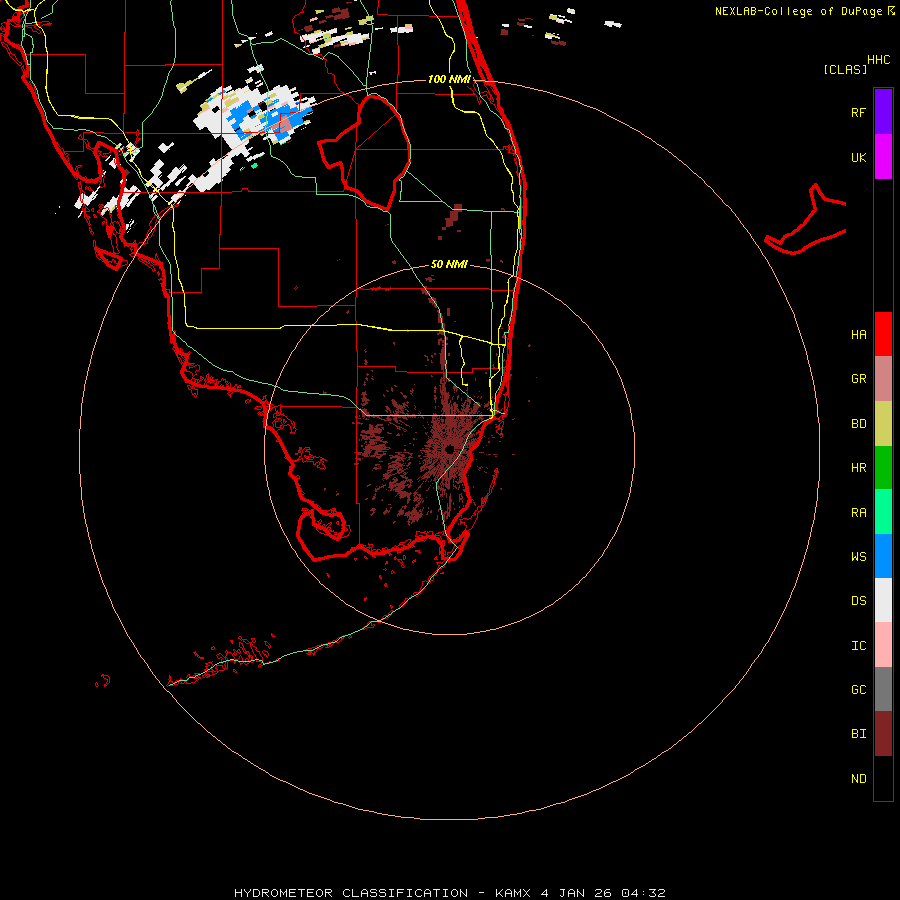Click the [CLAS] units label
The height and width of the screenshot is (900, 900).
[x=845, y=69]
